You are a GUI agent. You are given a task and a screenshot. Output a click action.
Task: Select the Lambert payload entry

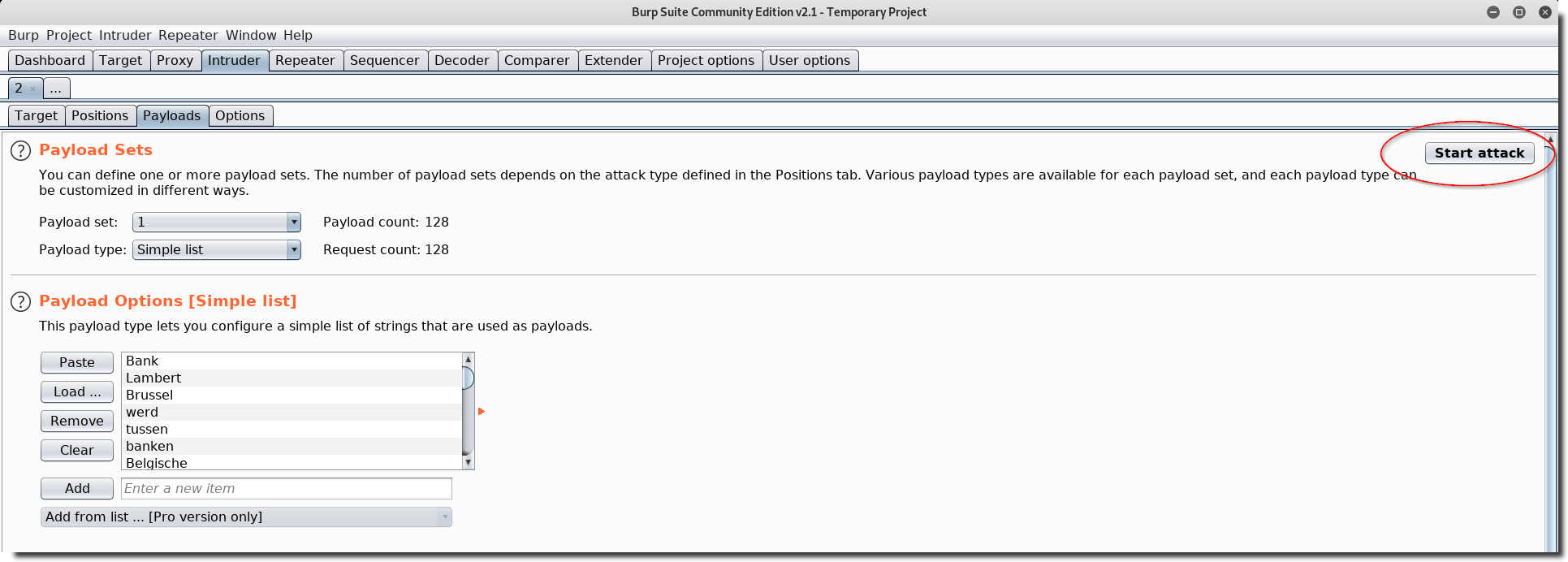(x=292, y=378)
